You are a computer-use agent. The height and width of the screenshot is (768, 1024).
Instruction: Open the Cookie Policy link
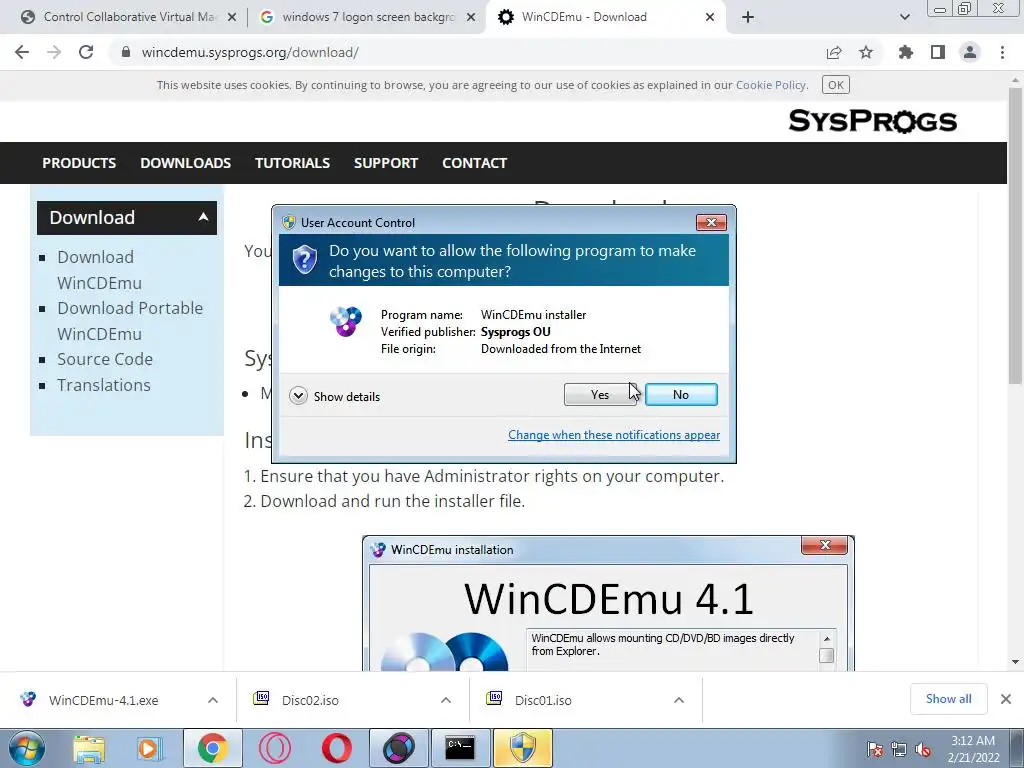(771, 85)
